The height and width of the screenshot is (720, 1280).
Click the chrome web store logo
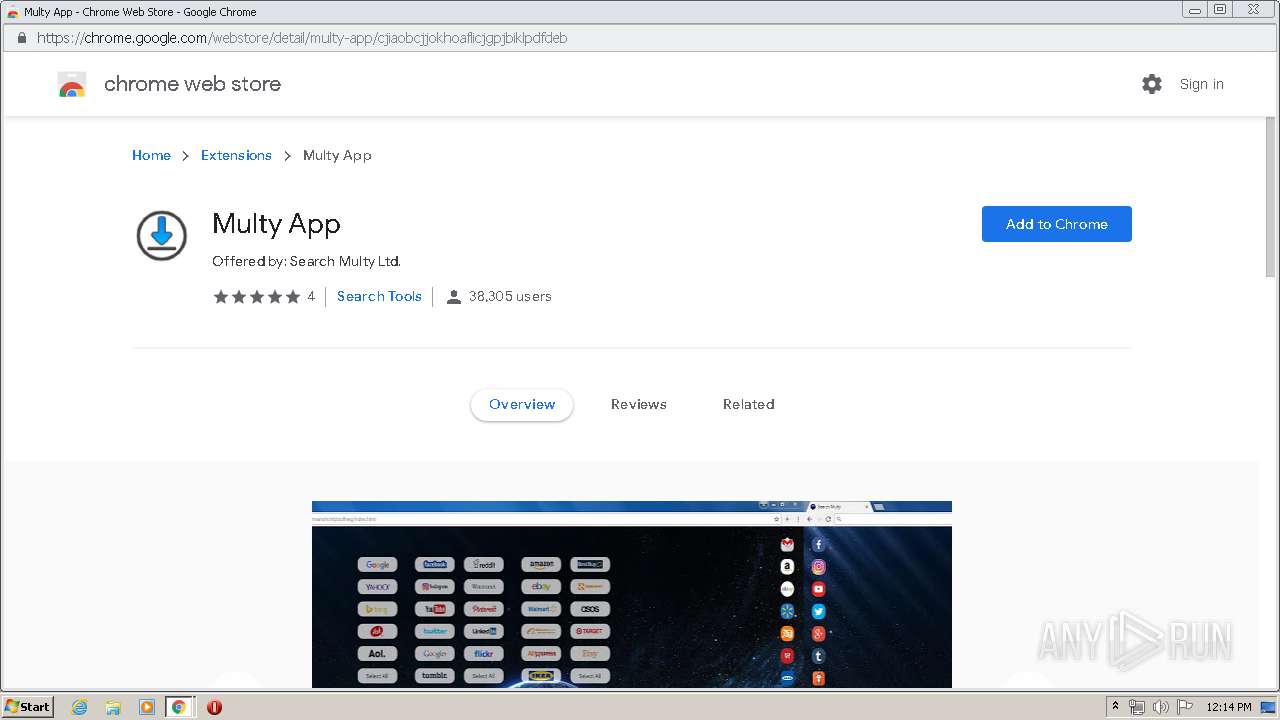click(72, 84)
